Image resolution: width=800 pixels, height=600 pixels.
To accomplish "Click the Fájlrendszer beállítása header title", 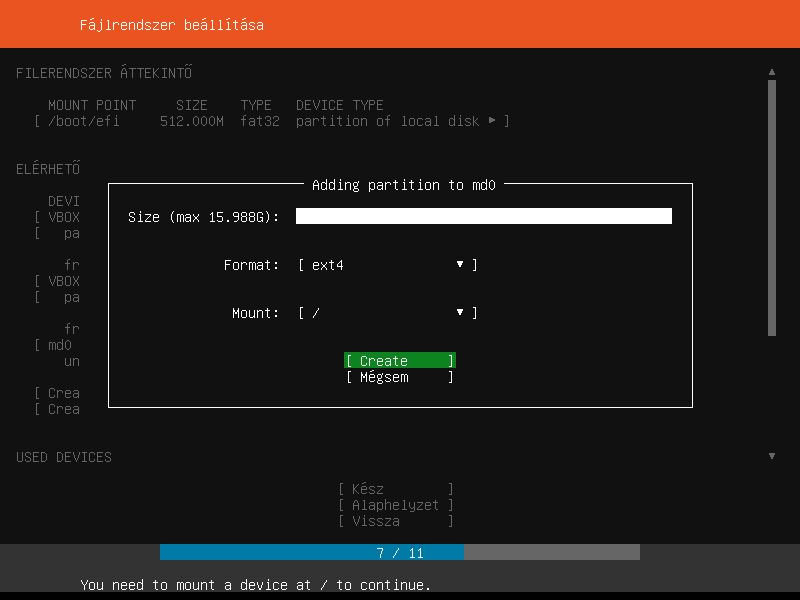I will [x=172, y=24].
